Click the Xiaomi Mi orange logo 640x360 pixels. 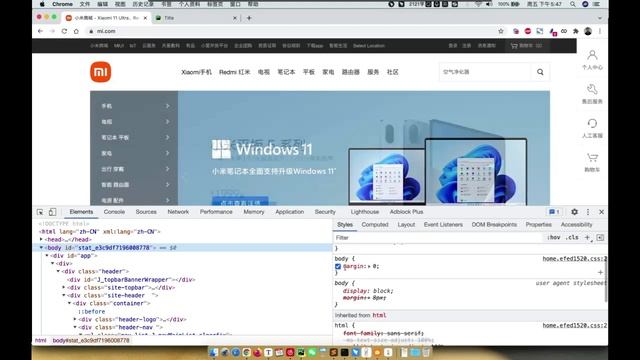pyautogui.click(x=100, y=72)
